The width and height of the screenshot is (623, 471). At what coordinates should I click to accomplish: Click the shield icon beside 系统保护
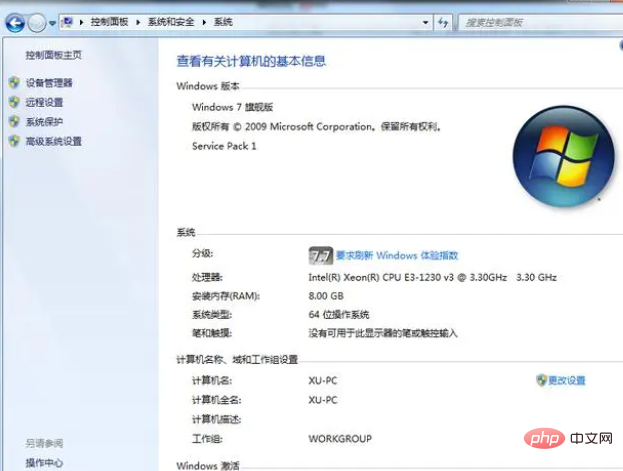[x=14, y=121]
